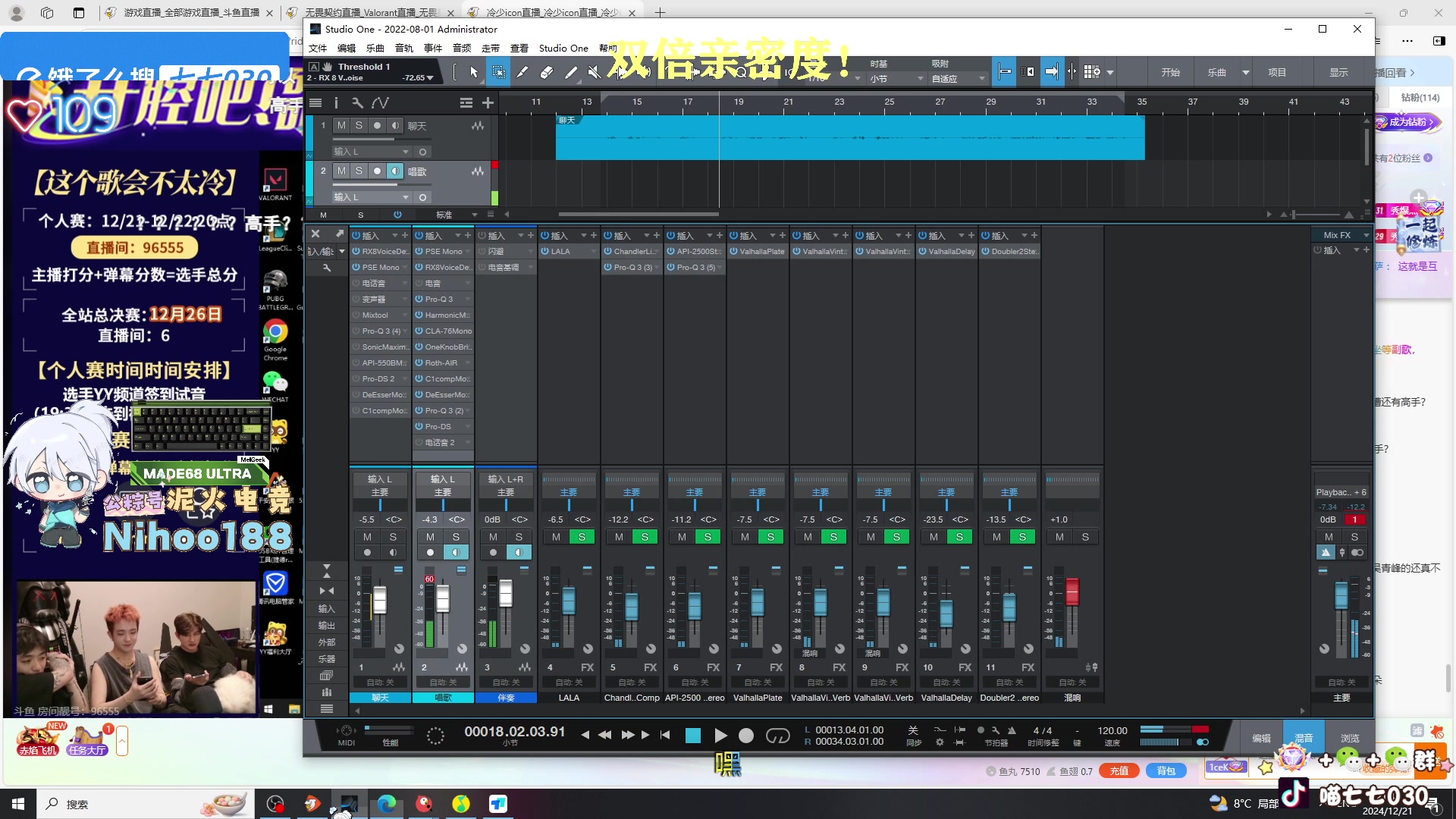Mute track 1 聊天 in arrangement
This screenshot has width=1456, height=819.
[x=341, y=126]
